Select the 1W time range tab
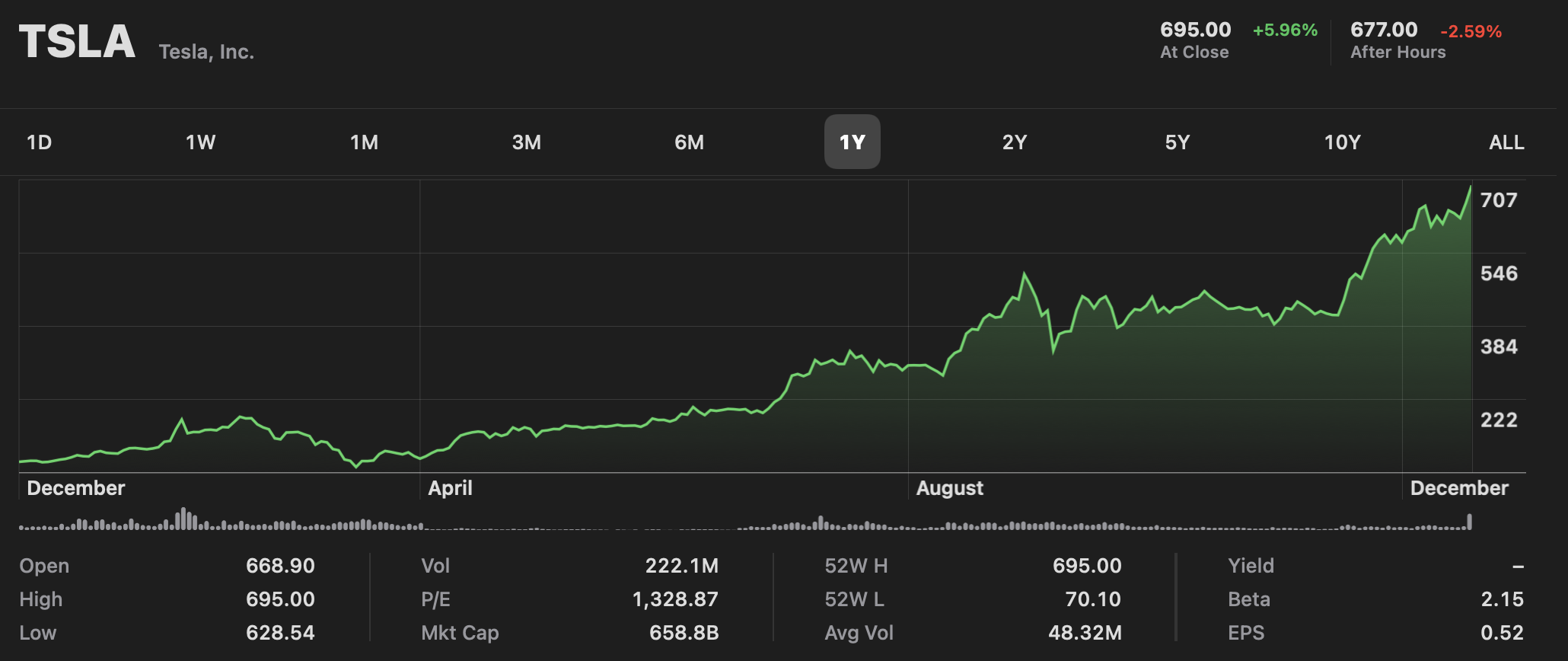Viewport: 1568px width, 661px height. tap(201, 142)
